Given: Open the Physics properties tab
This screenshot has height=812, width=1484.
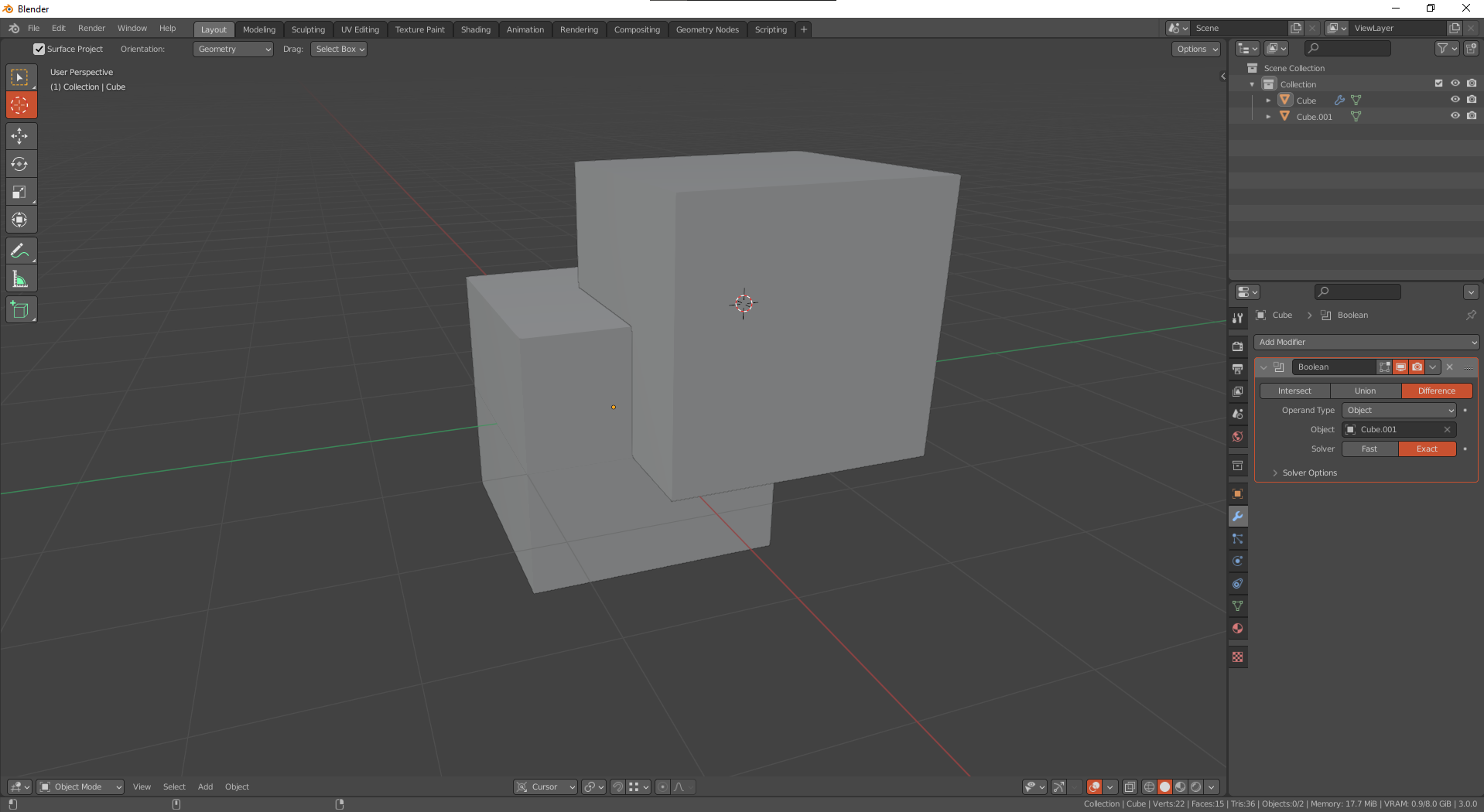Looking at the screenshot, I should pyautogui.click(x=1238, y=561).
